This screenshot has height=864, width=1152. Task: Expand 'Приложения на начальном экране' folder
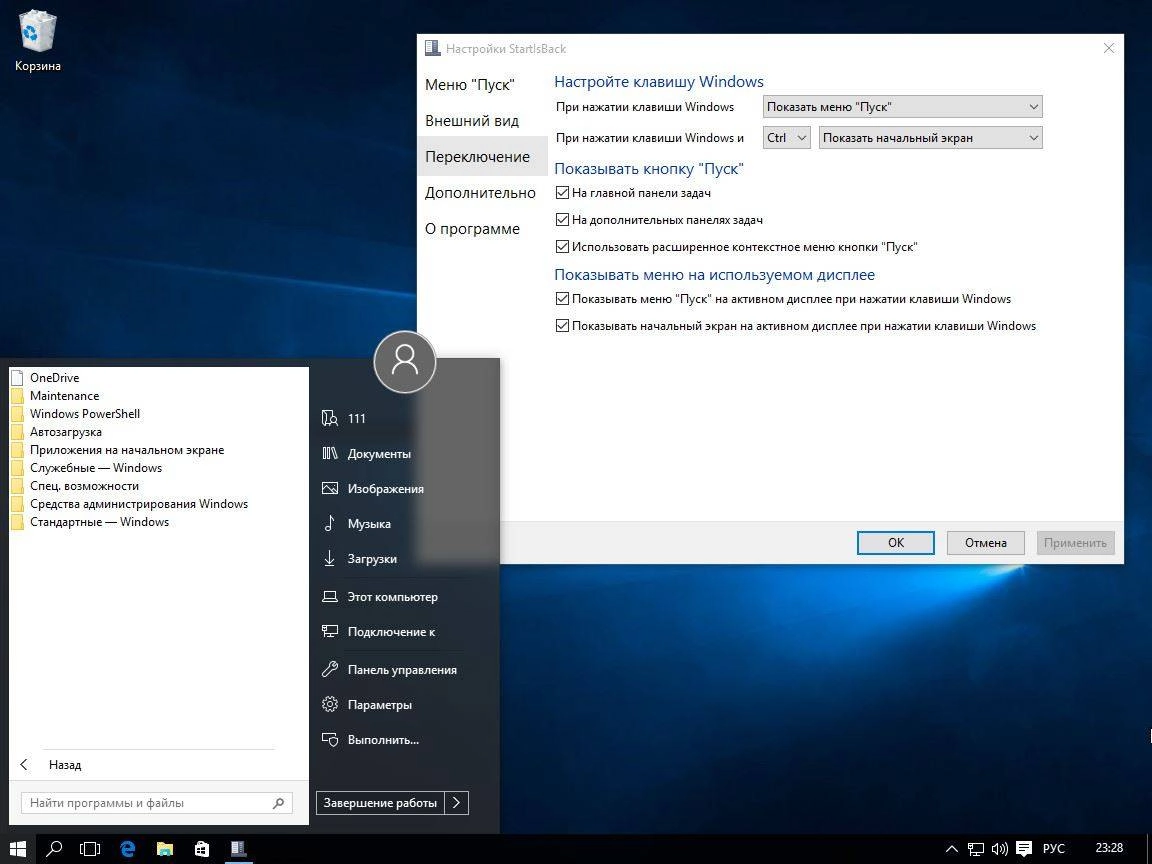[126, 450]
